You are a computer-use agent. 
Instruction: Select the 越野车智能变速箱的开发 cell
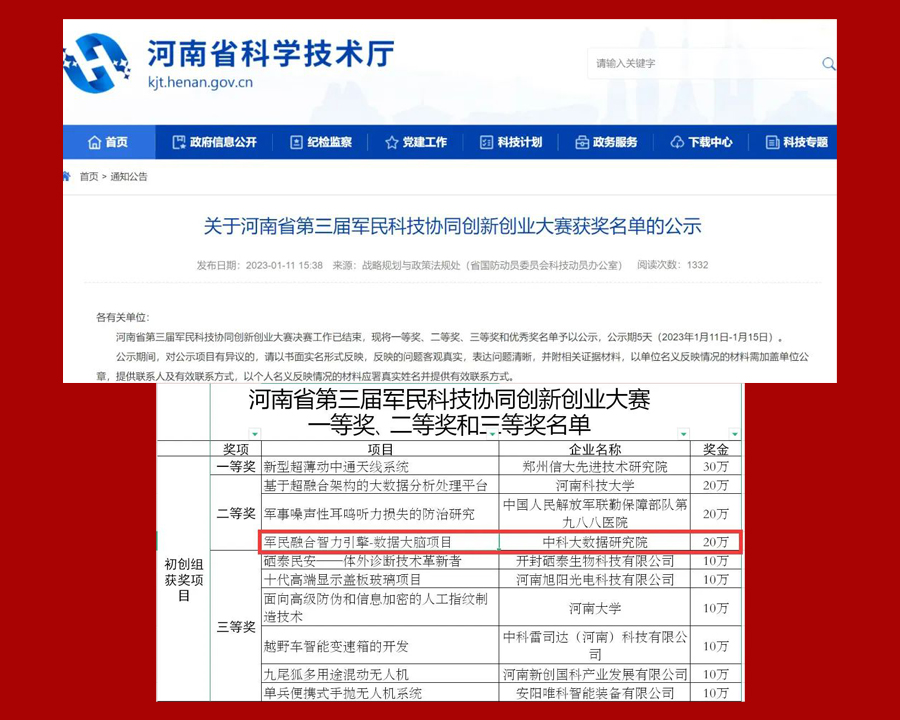click(x=380, y=645)
